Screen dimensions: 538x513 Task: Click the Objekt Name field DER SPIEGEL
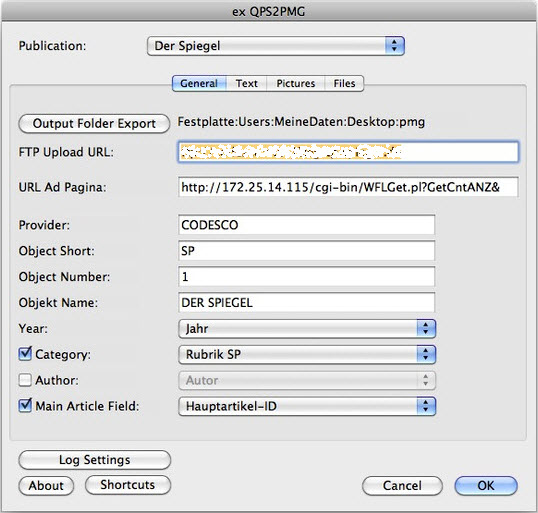point(306,303)
